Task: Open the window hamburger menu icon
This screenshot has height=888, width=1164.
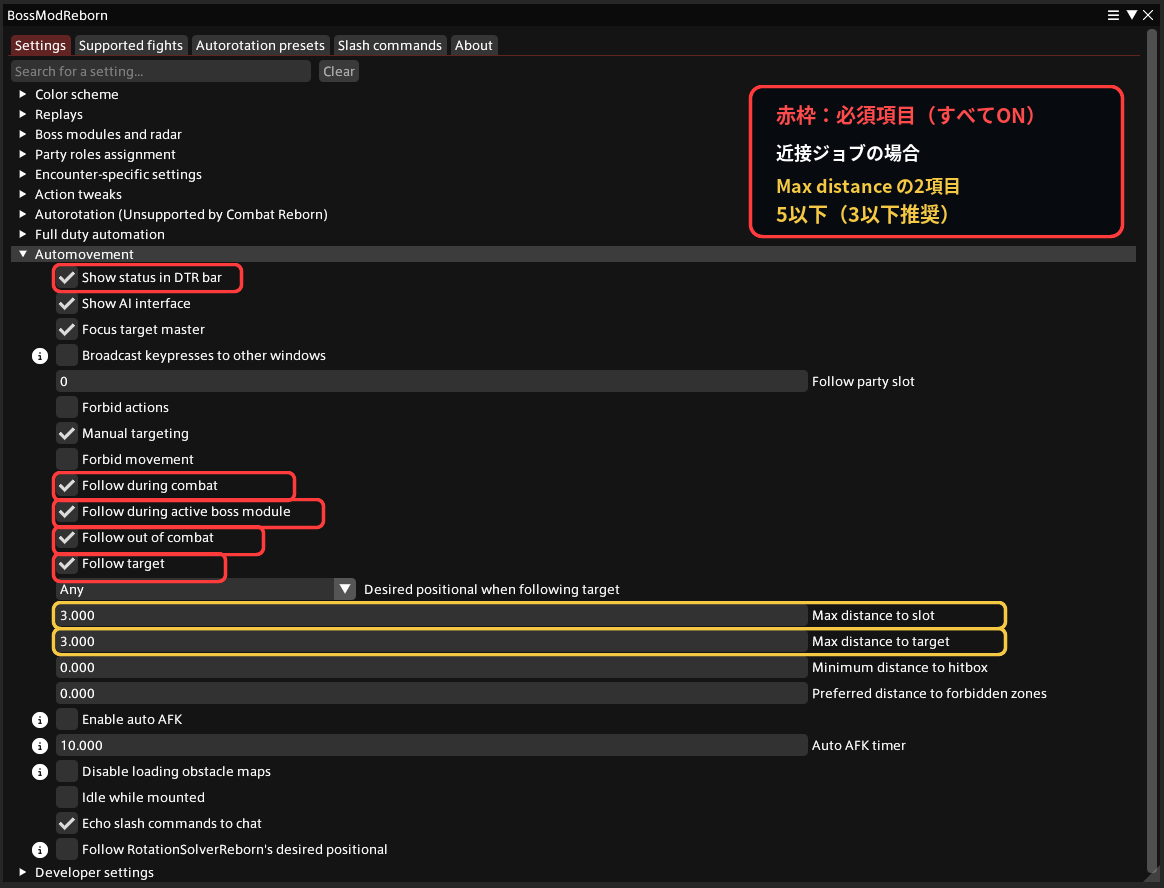Action: (1113, 15)
